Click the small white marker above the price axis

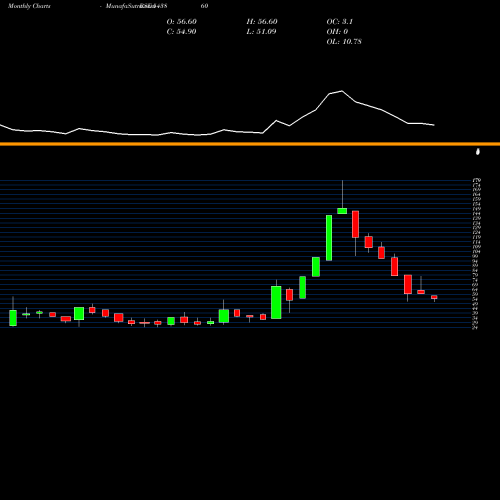(478, 152)
